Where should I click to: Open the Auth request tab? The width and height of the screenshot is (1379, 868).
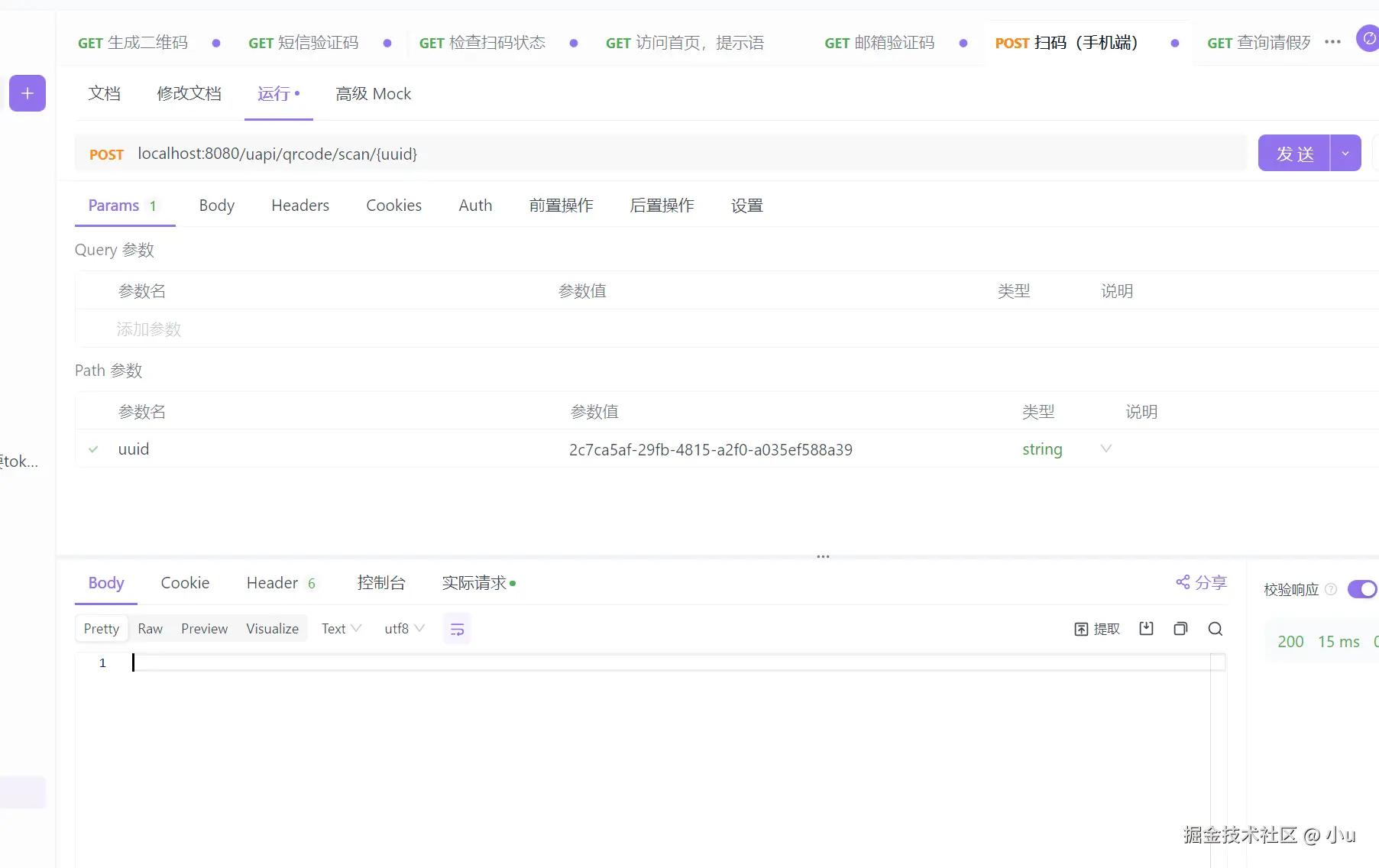coord(475,205)
